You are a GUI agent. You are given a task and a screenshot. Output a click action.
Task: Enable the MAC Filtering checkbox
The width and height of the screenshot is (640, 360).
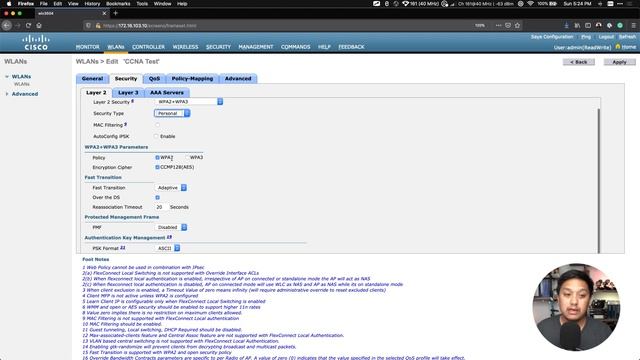pos(157,125)
